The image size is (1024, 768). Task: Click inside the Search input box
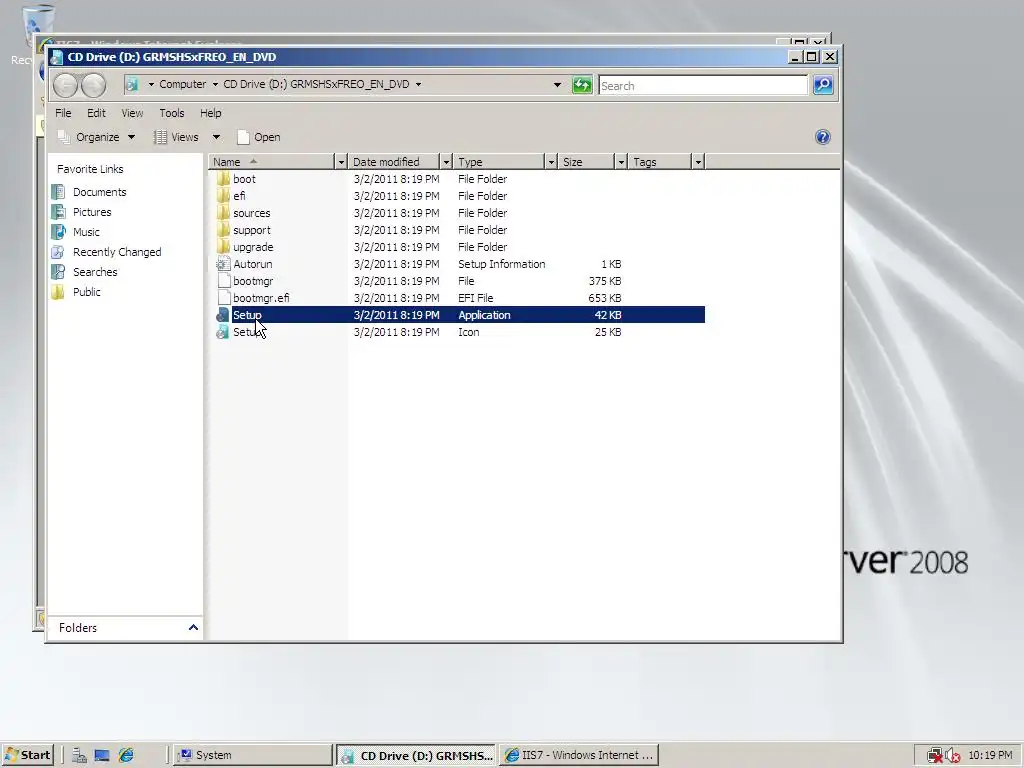(703, 86)
